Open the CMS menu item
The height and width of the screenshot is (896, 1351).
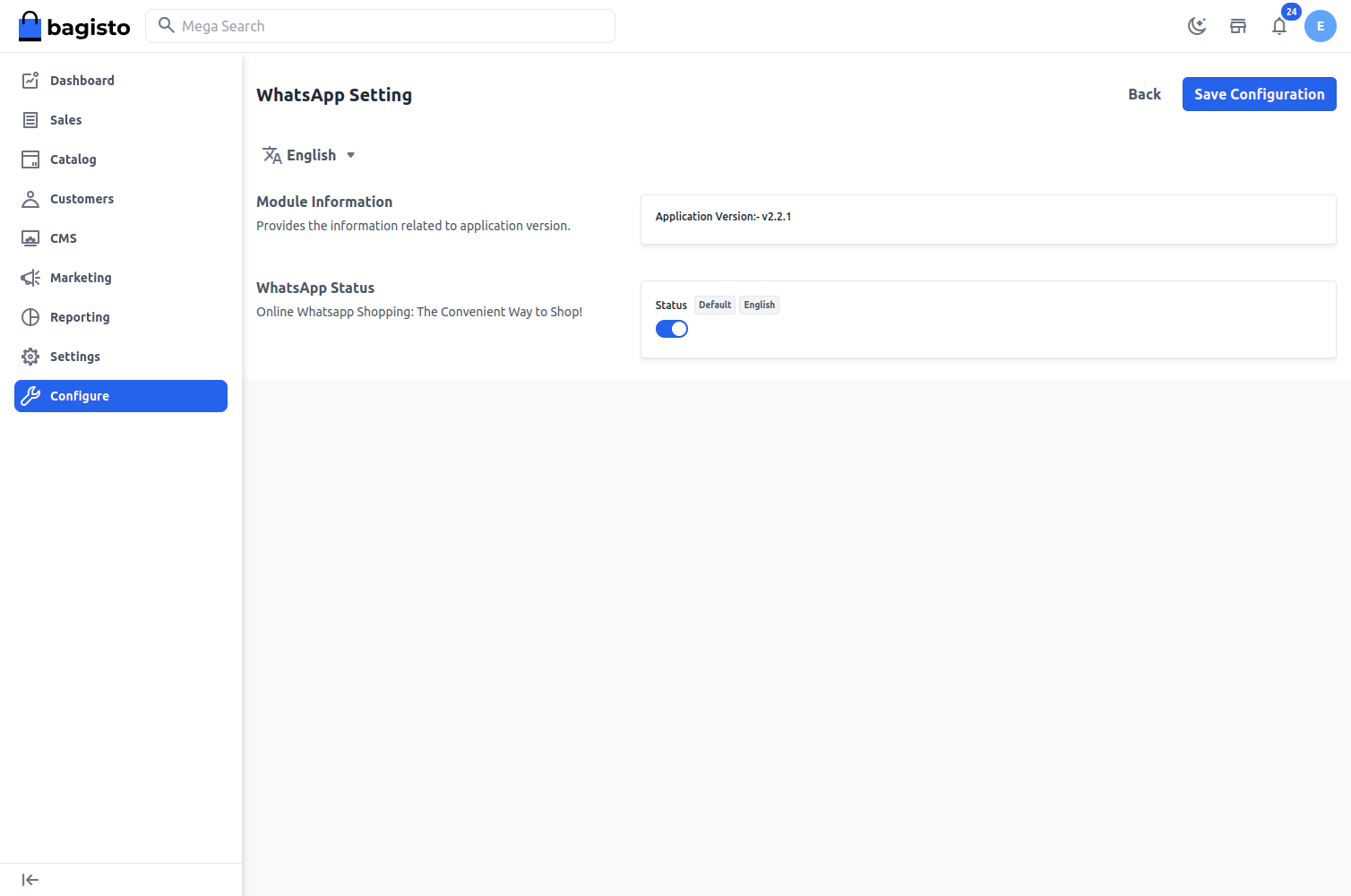pos(121,238)
